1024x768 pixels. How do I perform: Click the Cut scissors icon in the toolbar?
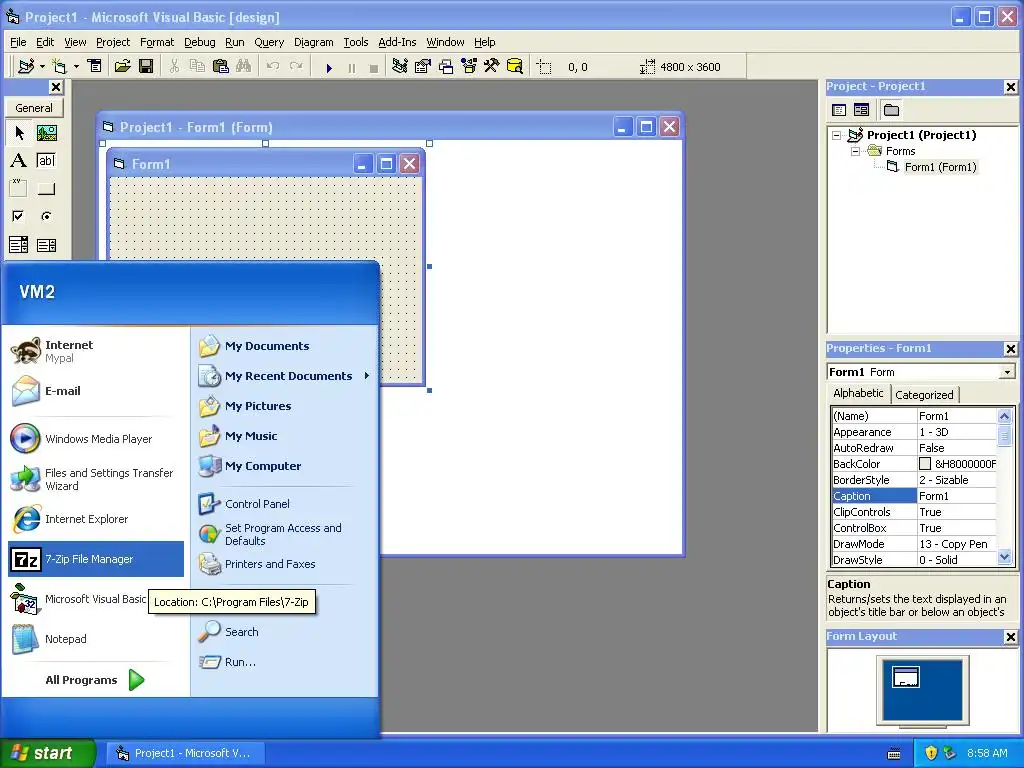[x=174, y=66]
